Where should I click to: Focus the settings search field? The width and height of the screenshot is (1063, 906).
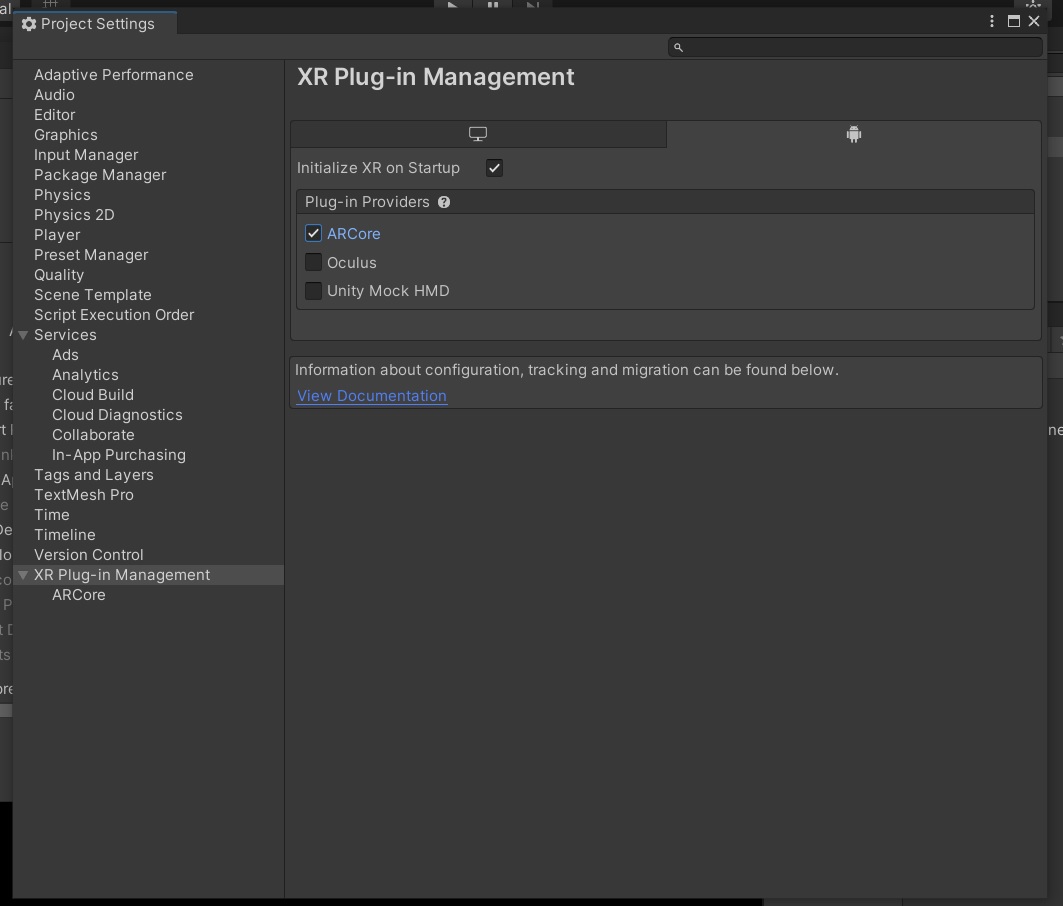(x=855, y=47)
